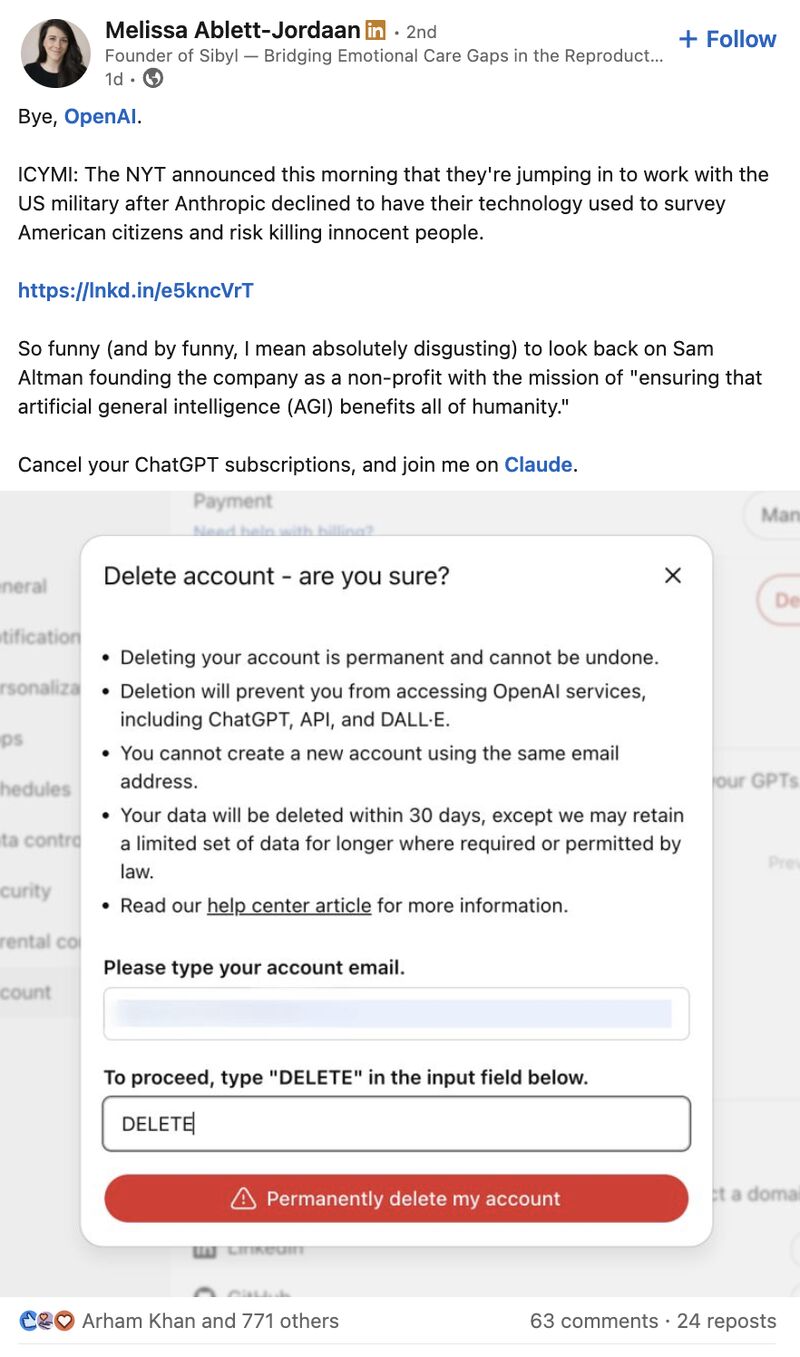Screen dimensions: 800x1357
Task: Open the OpenAI mention link
Action: click(x=100, y=117)
